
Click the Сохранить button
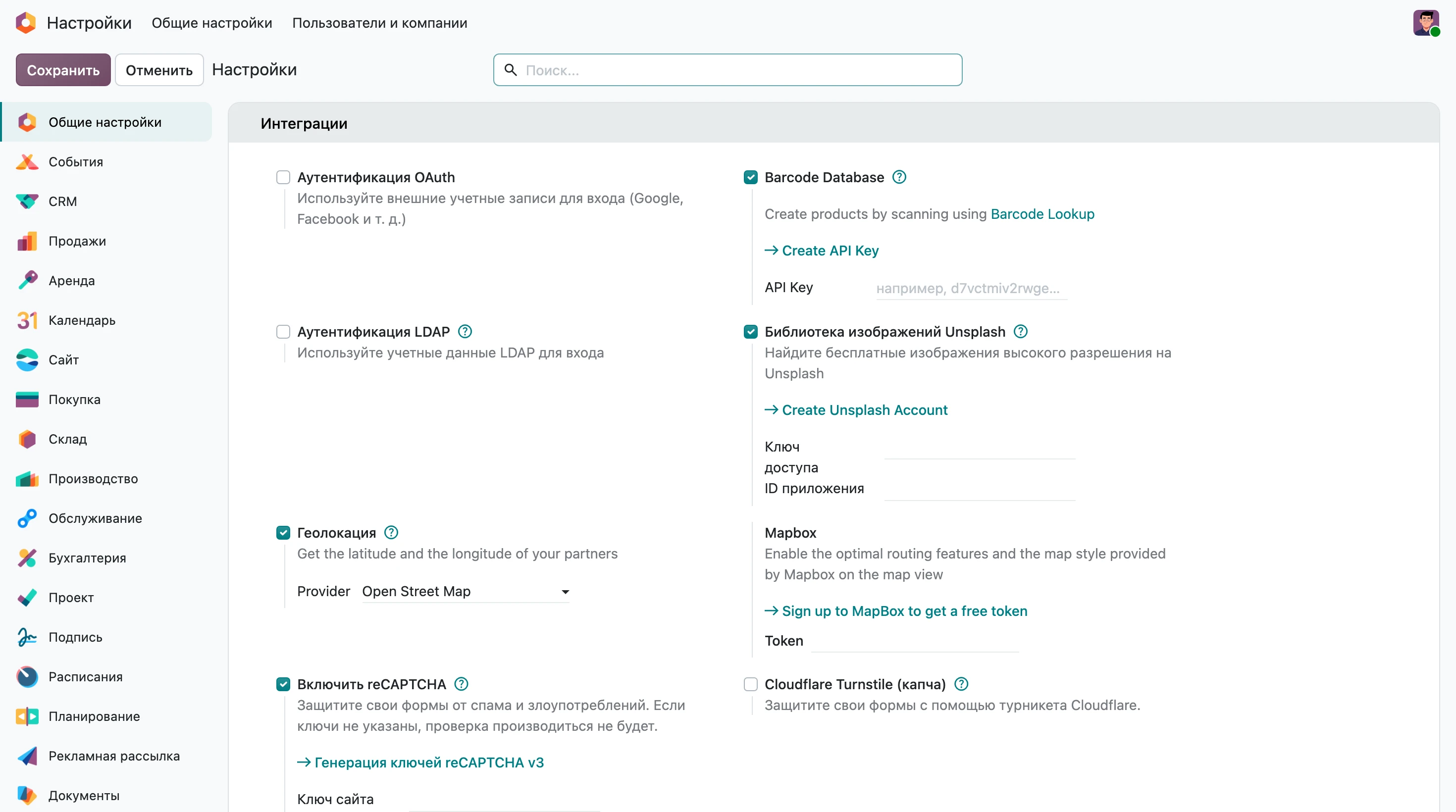(63, 70)
